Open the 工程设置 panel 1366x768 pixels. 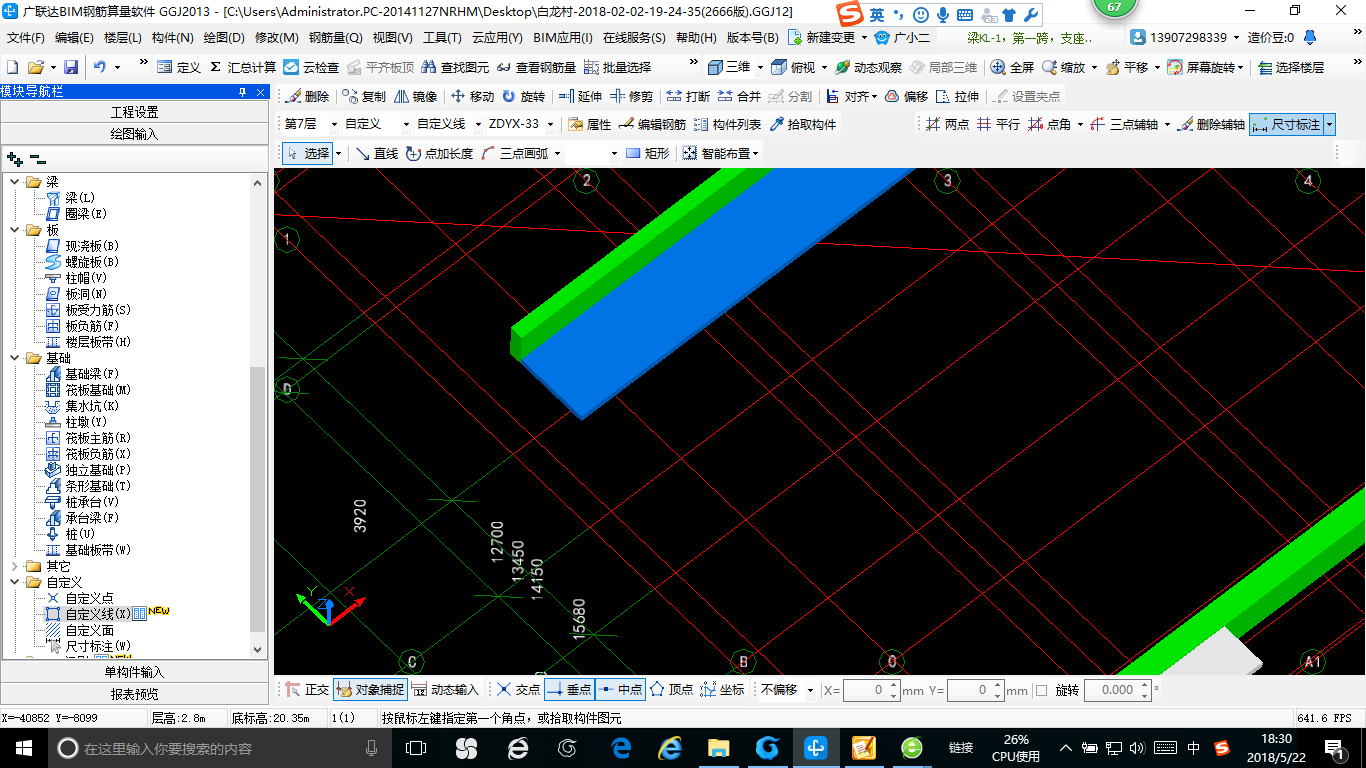pos(135,112)
